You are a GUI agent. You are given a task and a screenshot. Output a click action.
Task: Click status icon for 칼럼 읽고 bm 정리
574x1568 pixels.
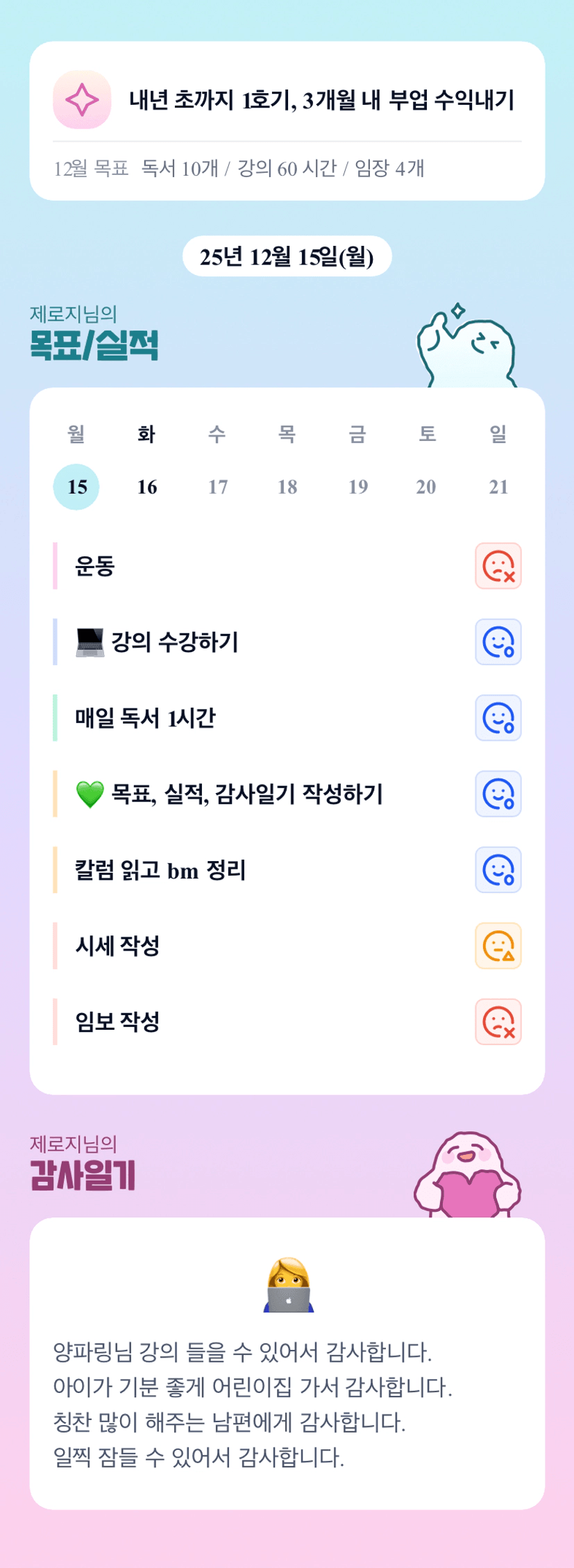click(x=498, y=869)
